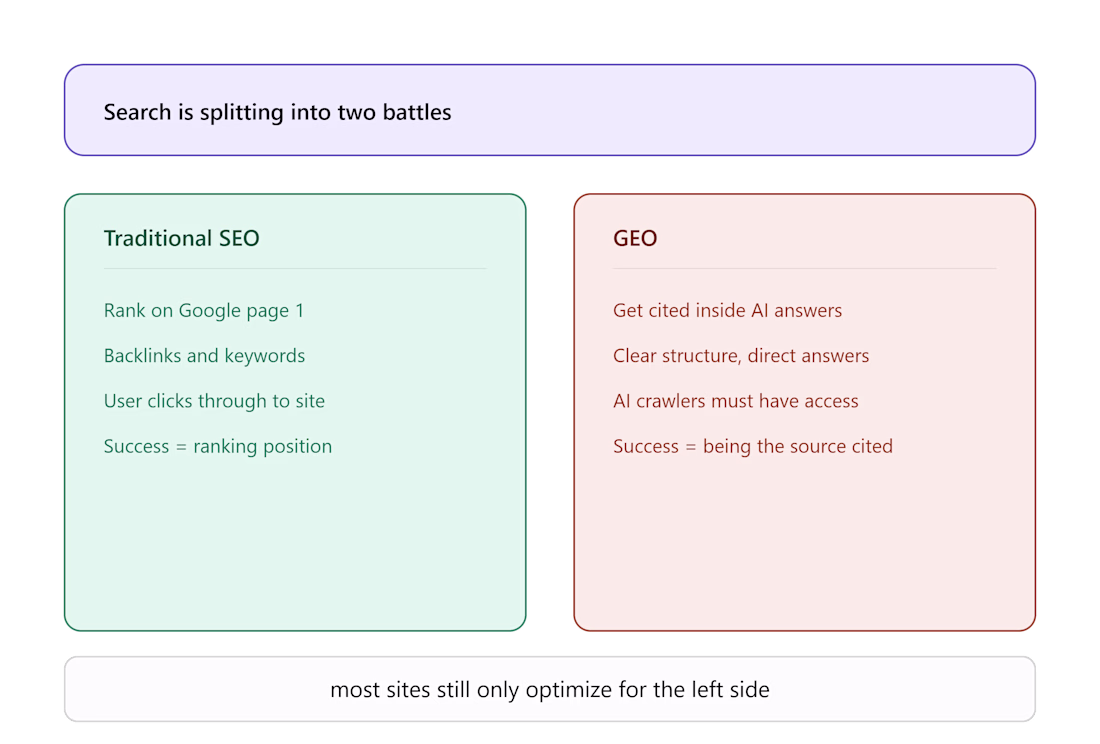Viewport: 1100px width, 744px height.
Task: Click divider line under GEO title
Action: coord(805,269)
